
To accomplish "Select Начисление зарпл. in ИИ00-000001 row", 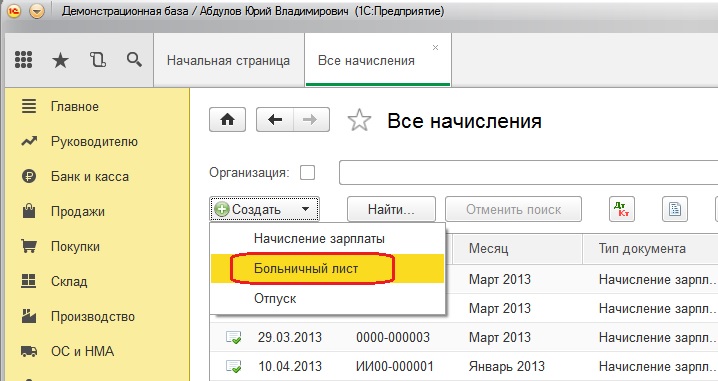I will point(658,366).
